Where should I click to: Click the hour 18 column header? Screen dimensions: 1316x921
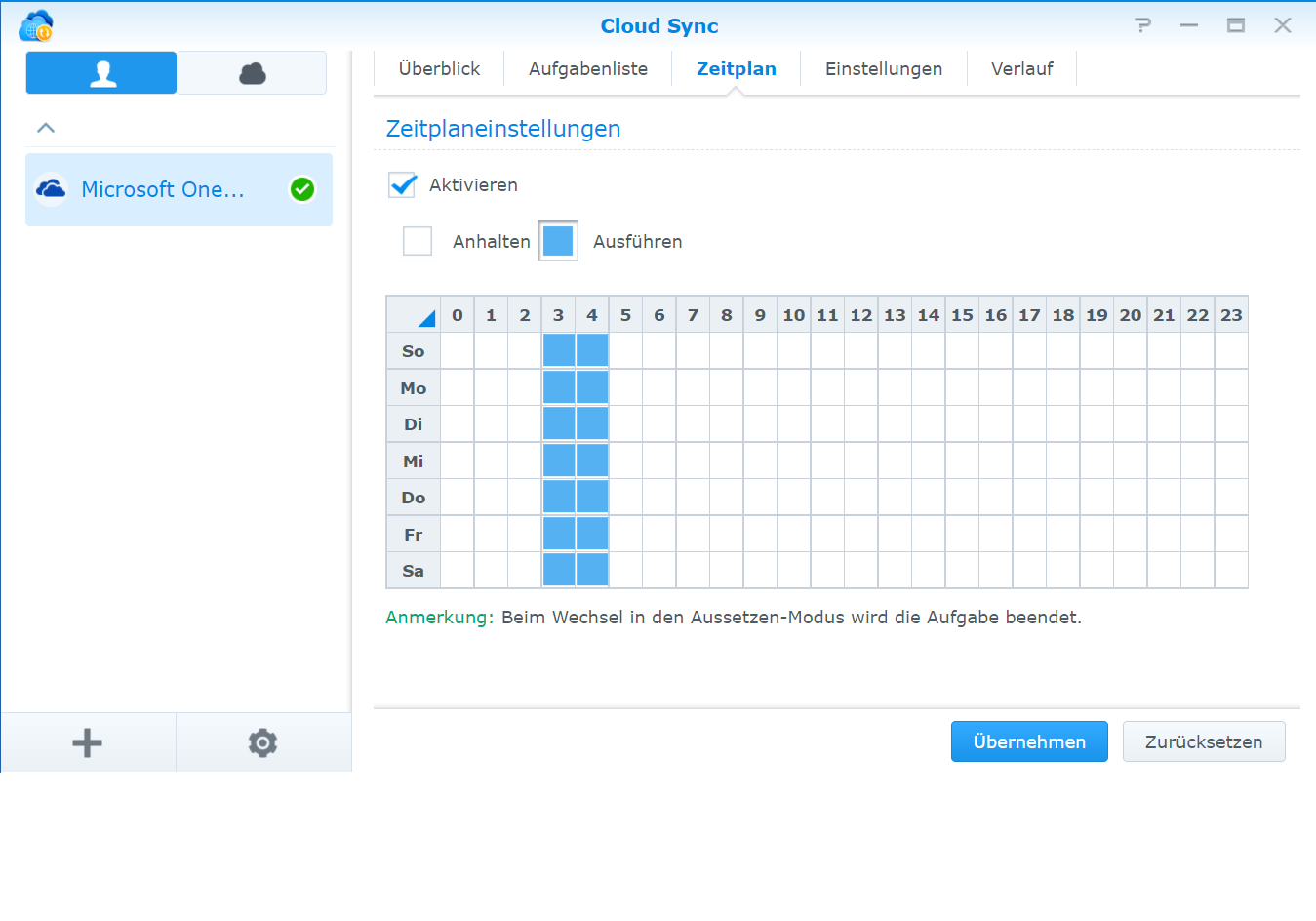click(1063, 314)
